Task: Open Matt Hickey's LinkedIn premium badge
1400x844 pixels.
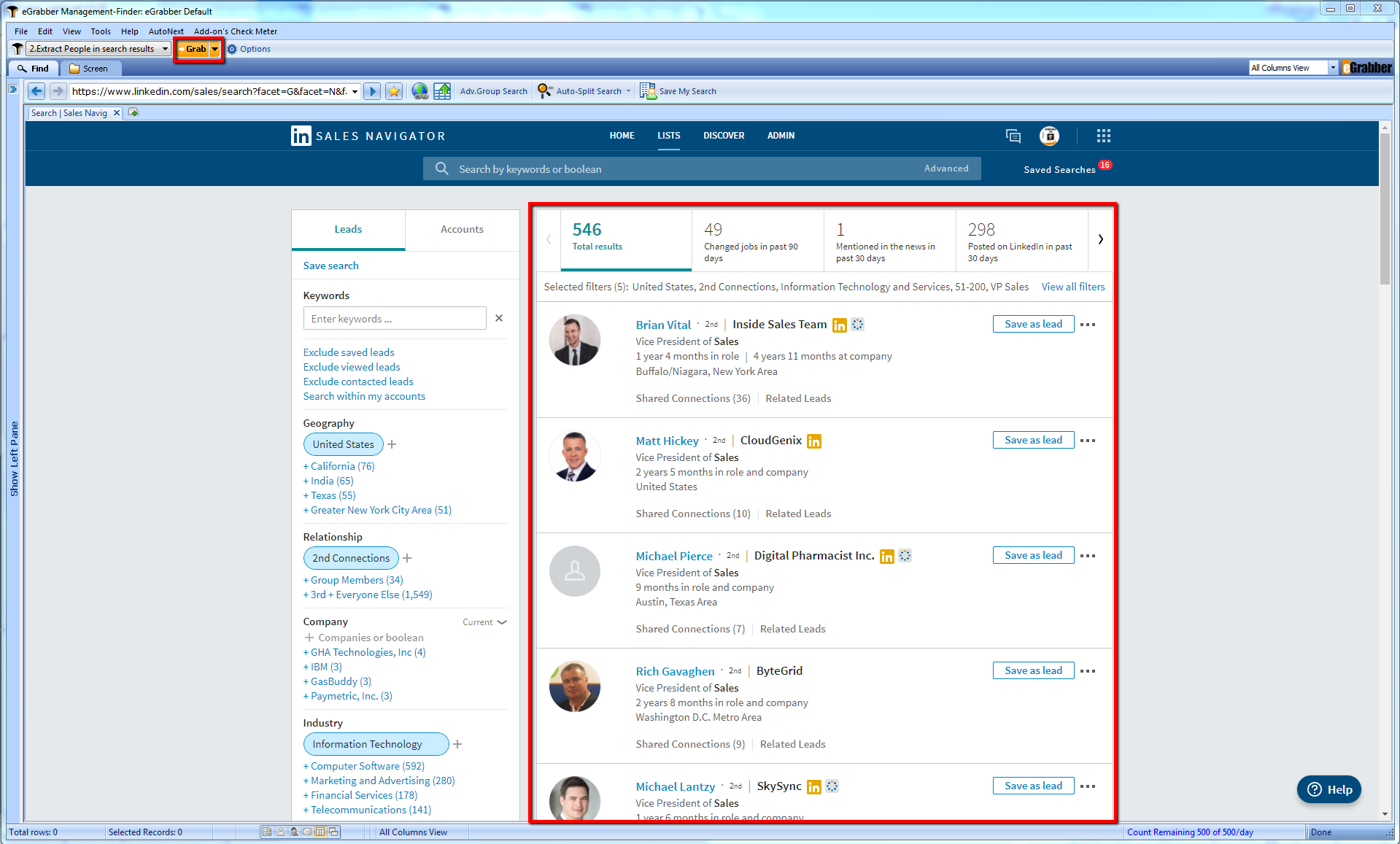Action: [x=814, y=441]
